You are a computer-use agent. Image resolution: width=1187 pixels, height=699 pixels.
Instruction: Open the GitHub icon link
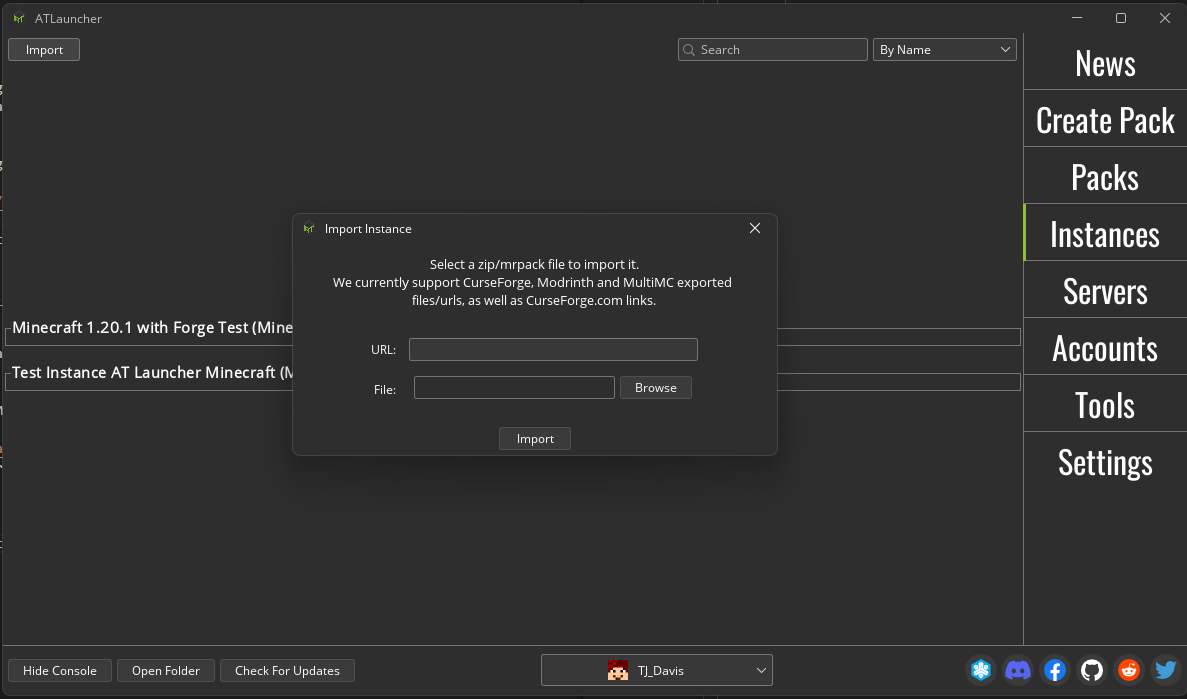(x=1092, y=669)
